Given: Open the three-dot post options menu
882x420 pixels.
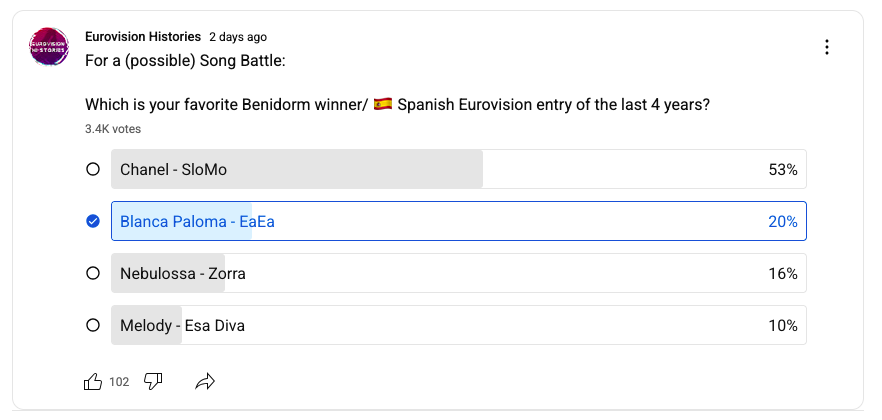Looking at the screenshot, I should [827, 47].
